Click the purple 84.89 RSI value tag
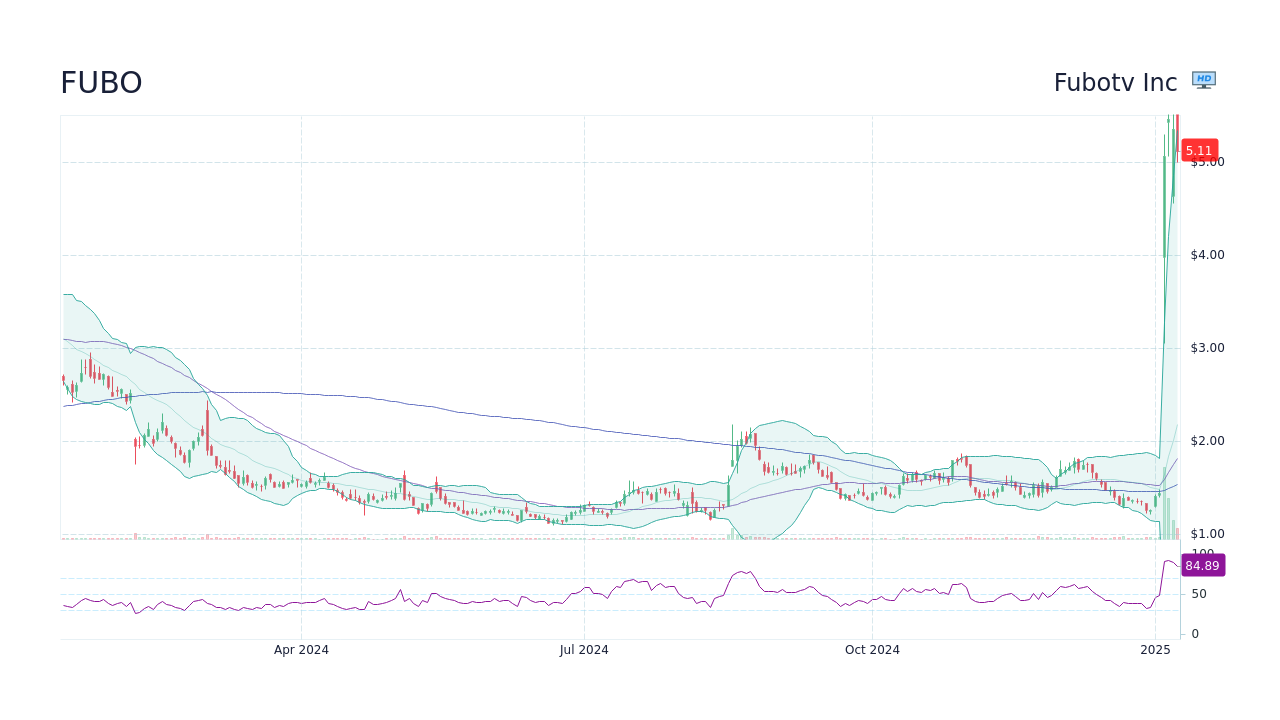This screenshot has height=720, width=1280. click(1202, 565)
